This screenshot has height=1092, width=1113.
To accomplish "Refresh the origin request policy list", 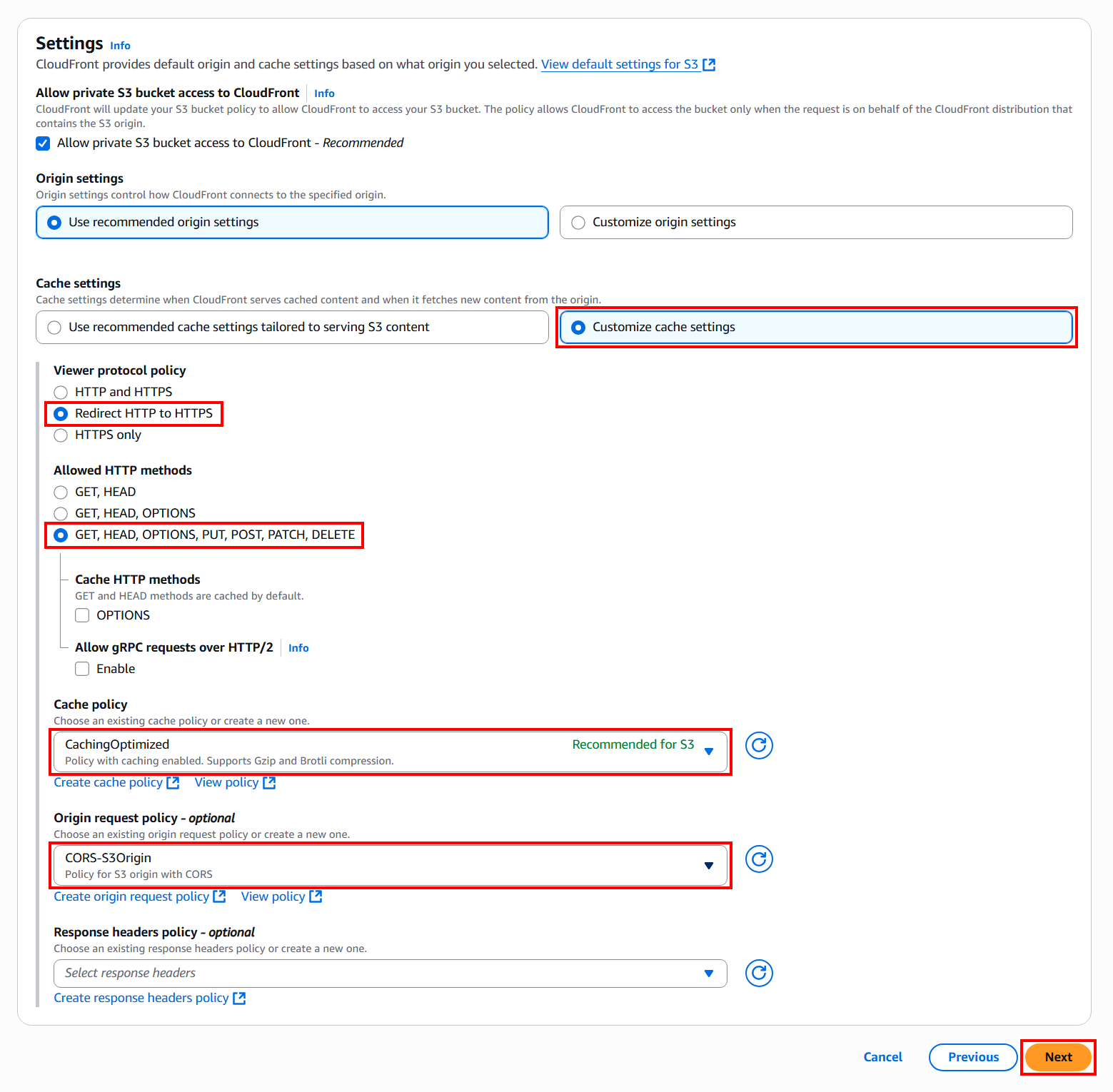I will 759,859.
